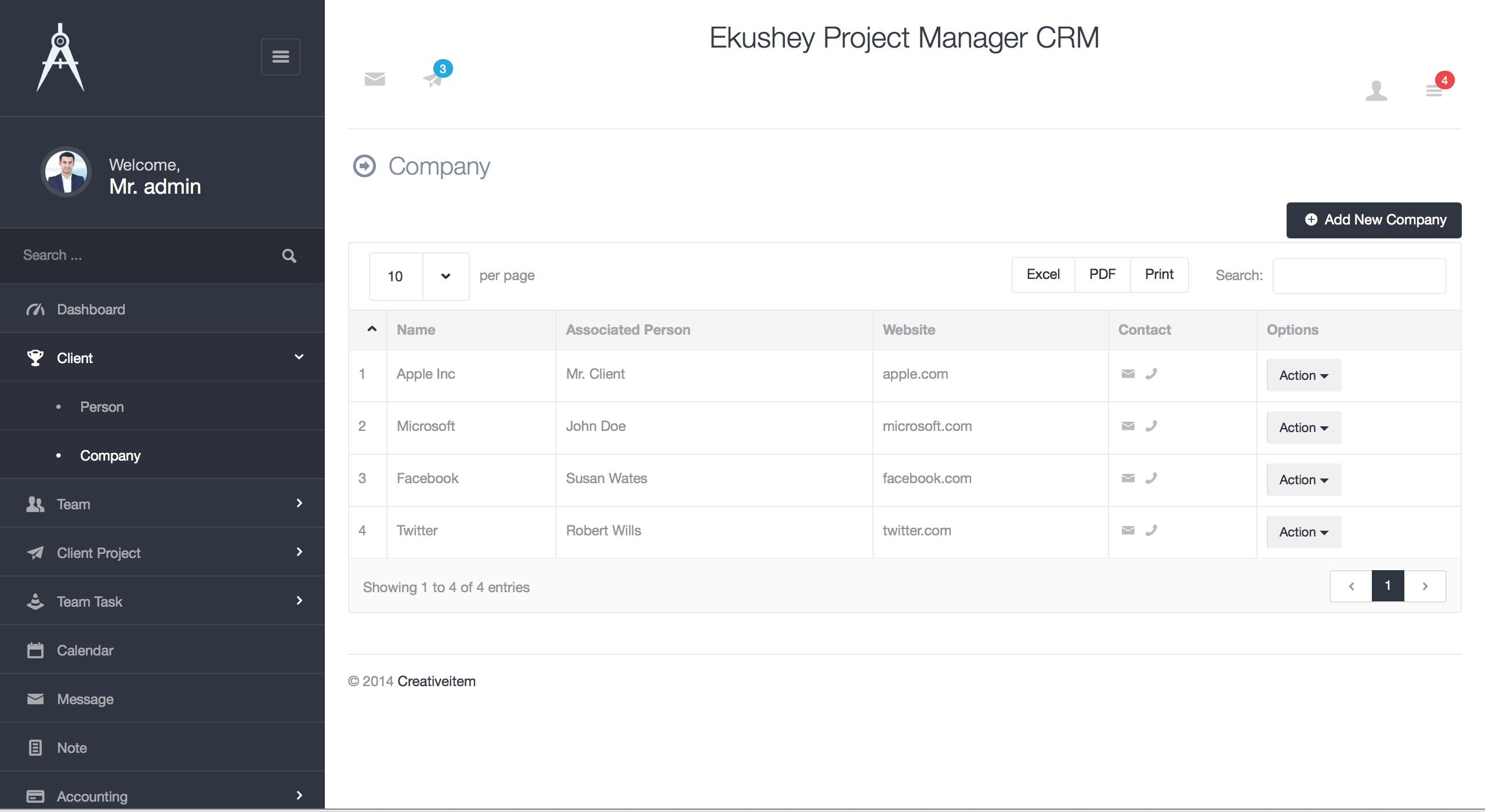This screenshot has height=812, width=1485.
Task: Click the sort arrow in table header
Action: 372,329
